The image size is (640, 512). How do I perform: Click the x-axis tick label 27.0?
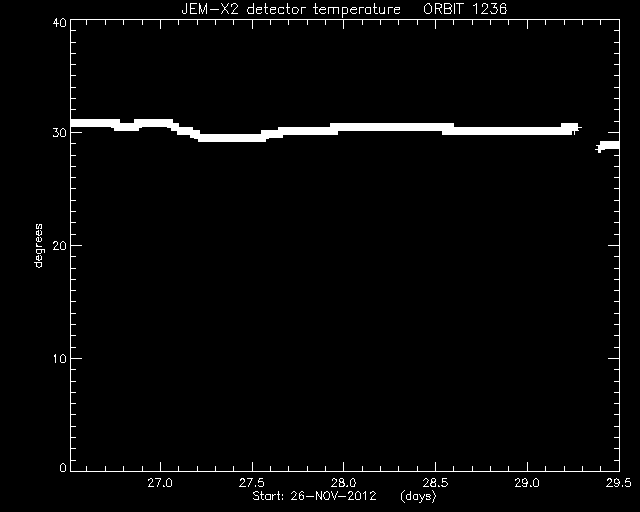160,483
